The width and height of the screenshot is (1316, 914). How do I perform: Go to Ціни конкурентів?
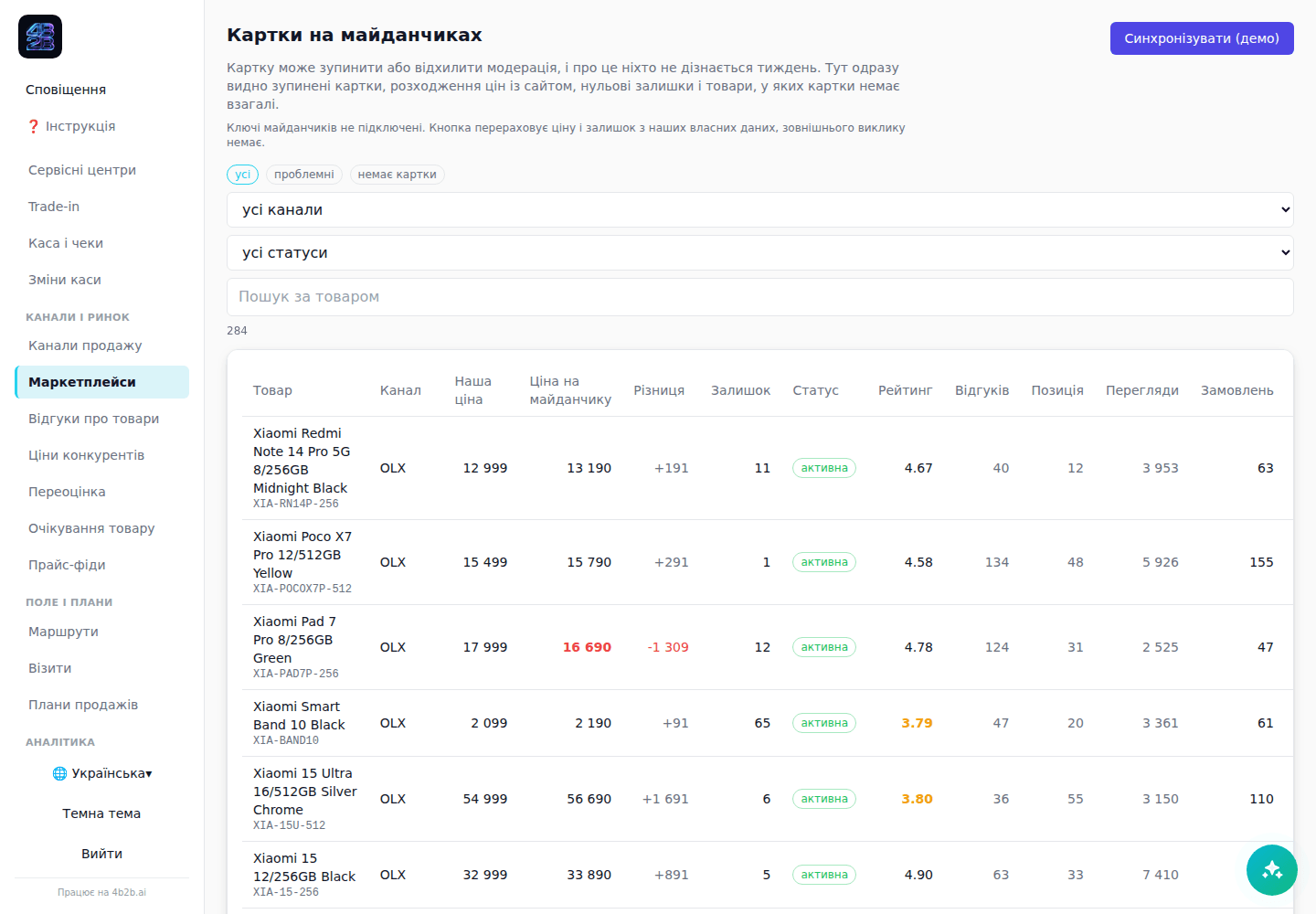coord(101,455)
